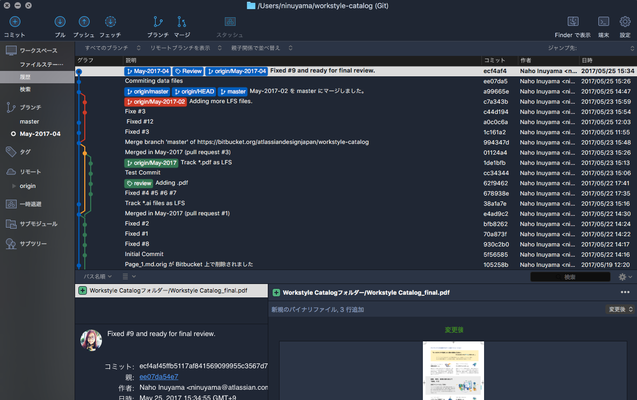Click the Push (プッシュ) toolbar icon
Image resolution: width=637 pixels, height=400 pixels.
pos(84,22)
